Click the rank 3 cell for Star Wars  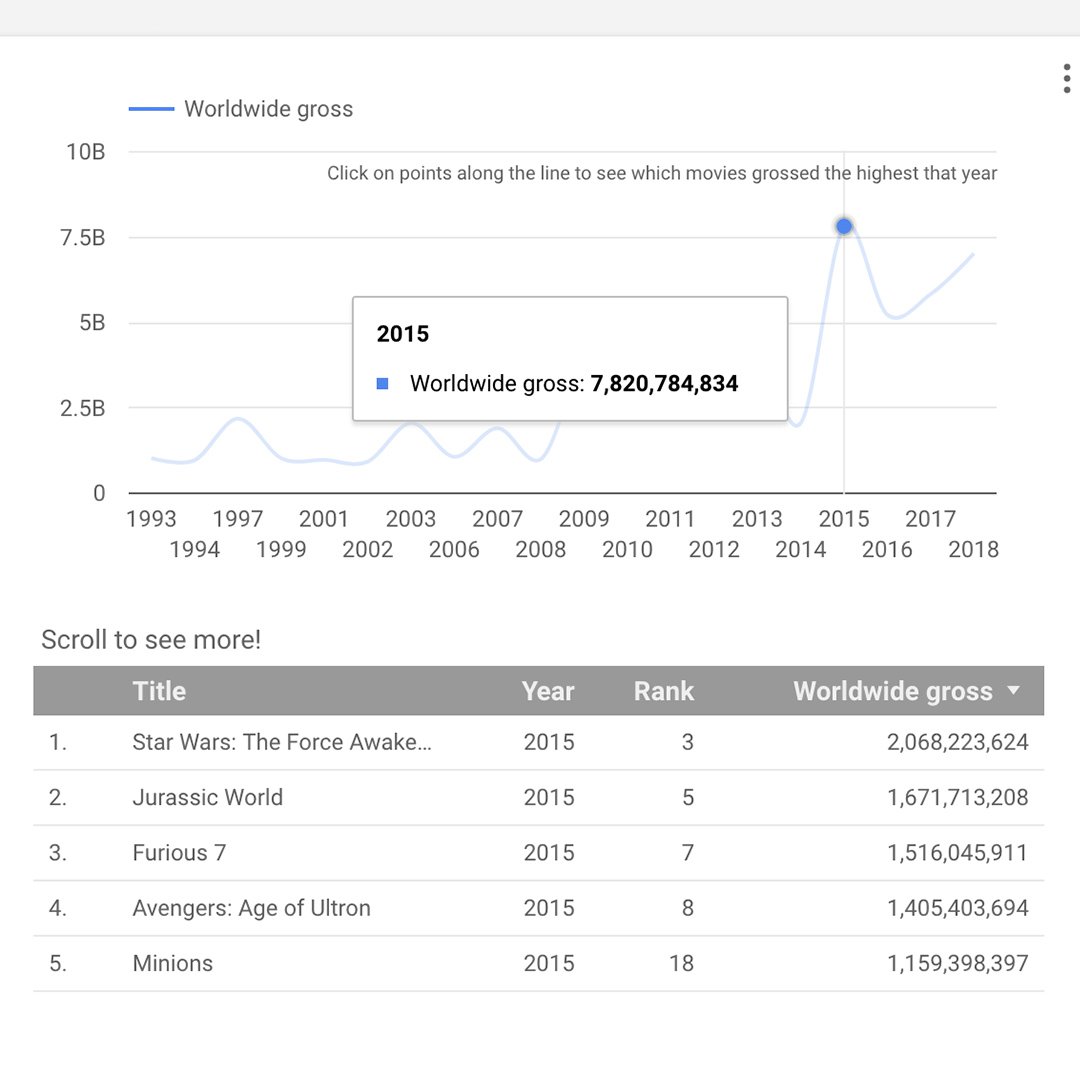(x=687, y=742)
